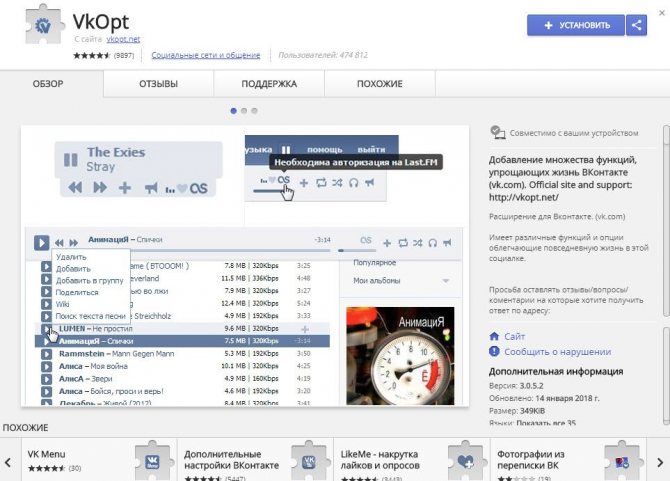The width and height of the screenshot is (670, 481).
Task: Click plus icon in audio player toolbar
Action: tap(387, 243)
